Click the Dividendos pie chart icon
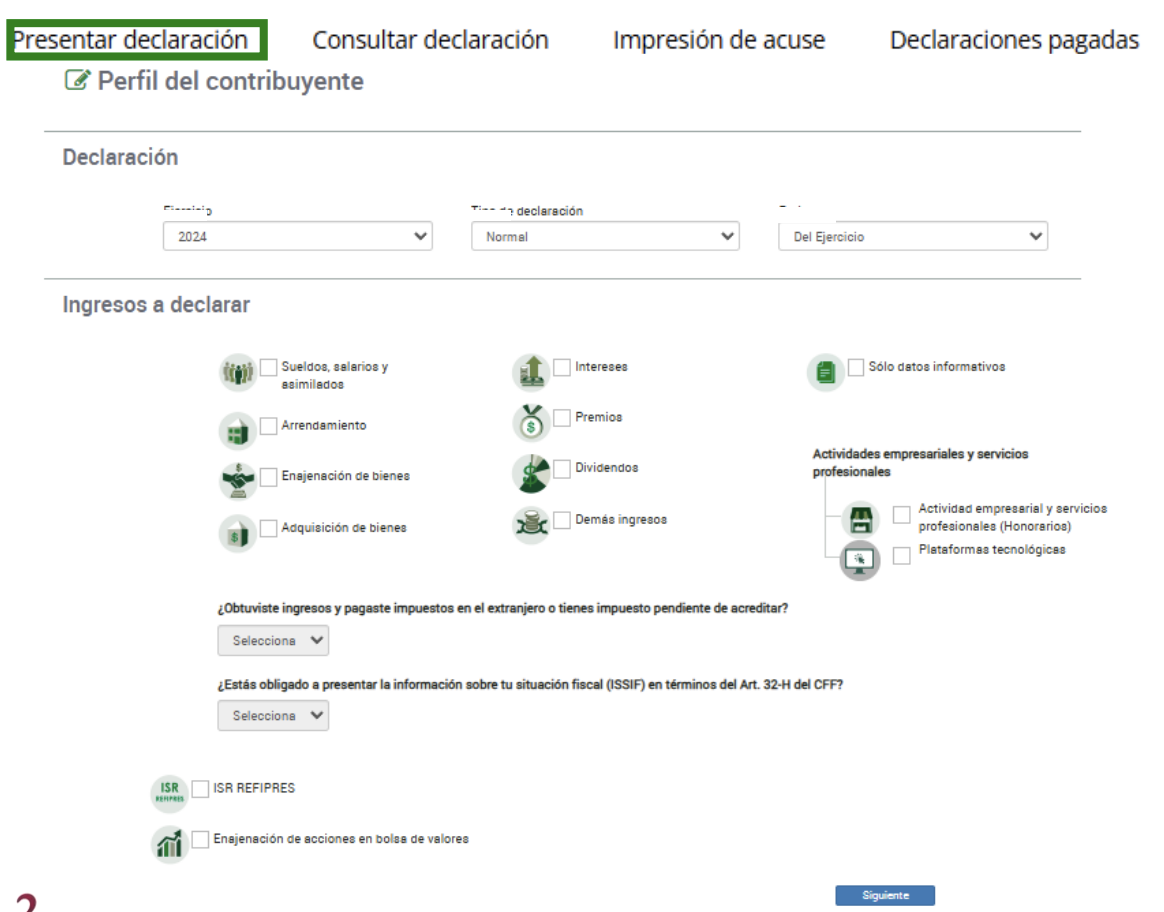The height and width of the screenshot is (912, 1164). [x=531, y=473]
